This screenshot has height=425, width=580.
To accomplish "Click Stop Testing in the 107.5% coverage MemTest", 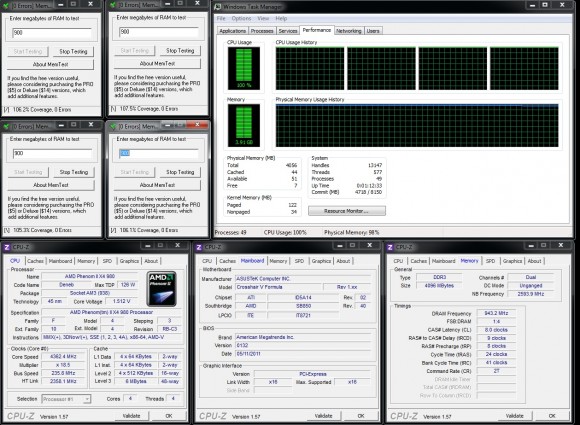I will 180,51.
